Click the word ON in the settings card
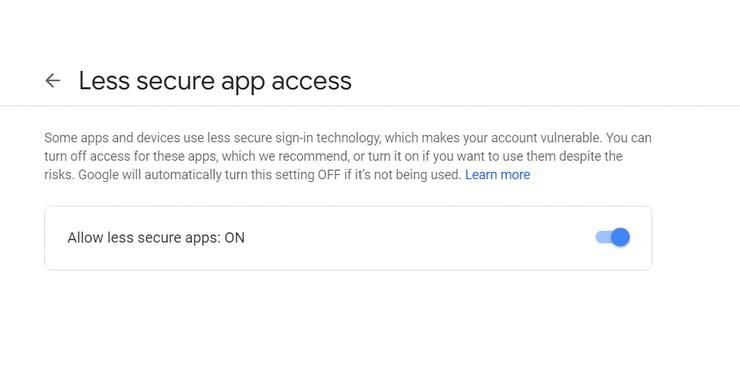This screenshot has width=740, height=376. 235,238
